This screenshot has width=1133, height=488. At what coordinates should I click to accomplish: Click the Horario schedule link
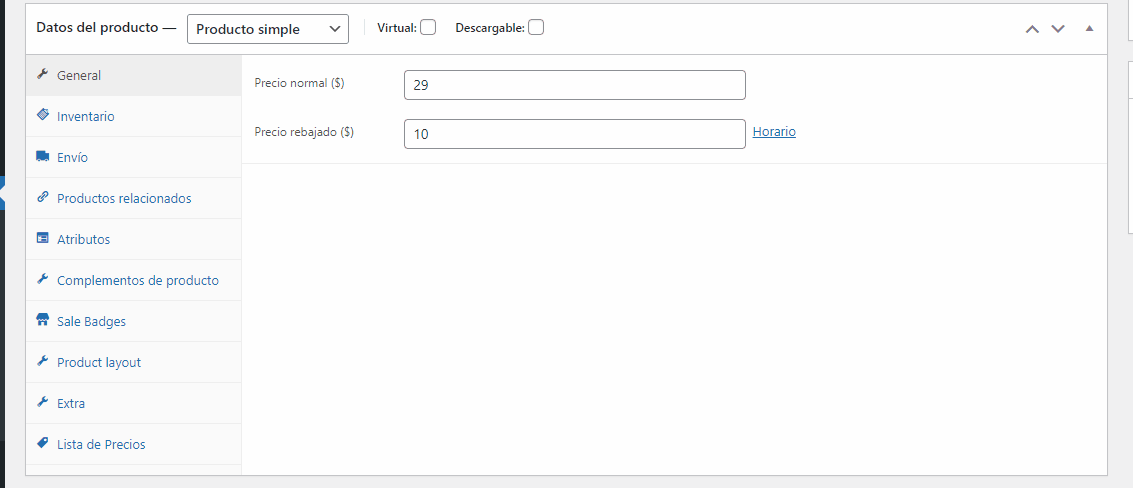point(774,131)
